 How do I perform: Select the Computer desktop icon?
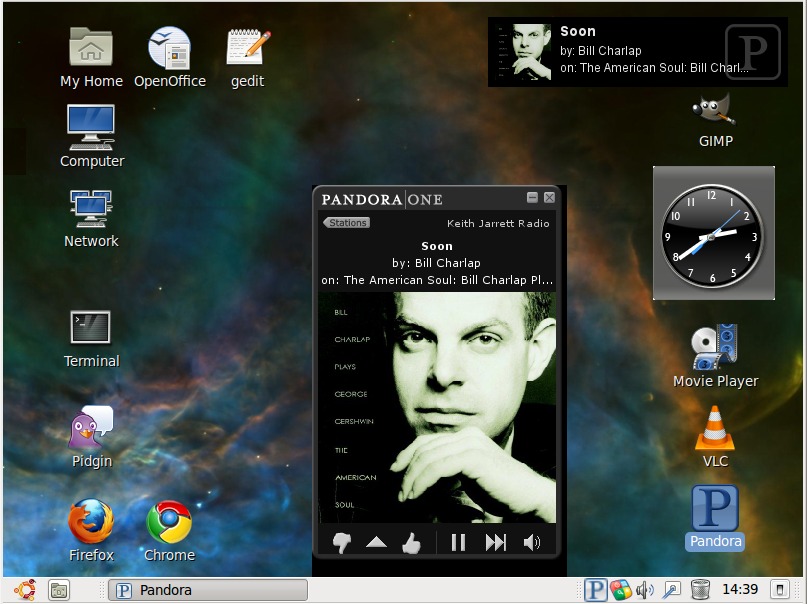tap(92, 136)
